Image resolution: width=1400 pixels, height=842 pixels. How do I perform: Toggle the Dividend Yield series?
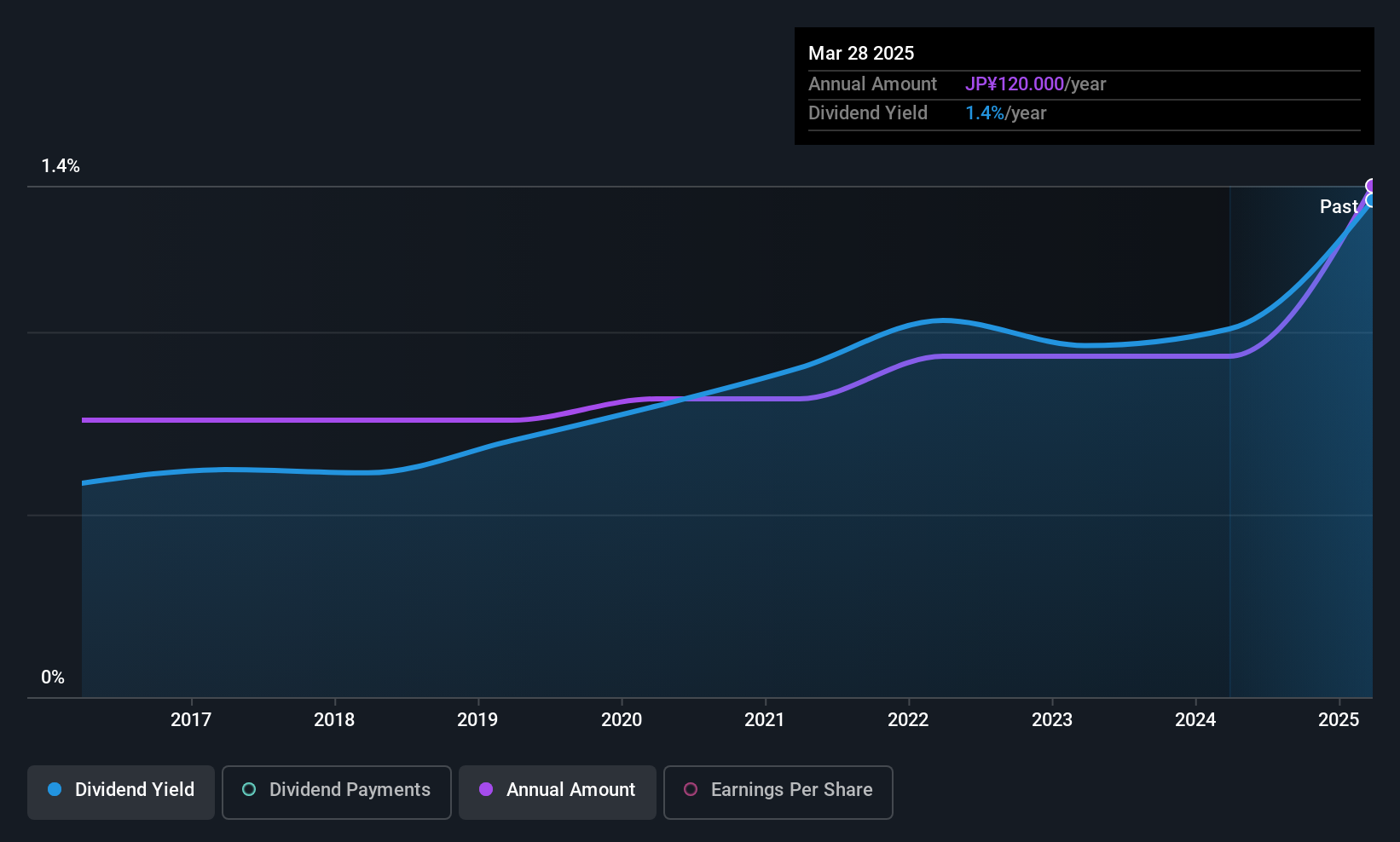(x=121, y=790)
